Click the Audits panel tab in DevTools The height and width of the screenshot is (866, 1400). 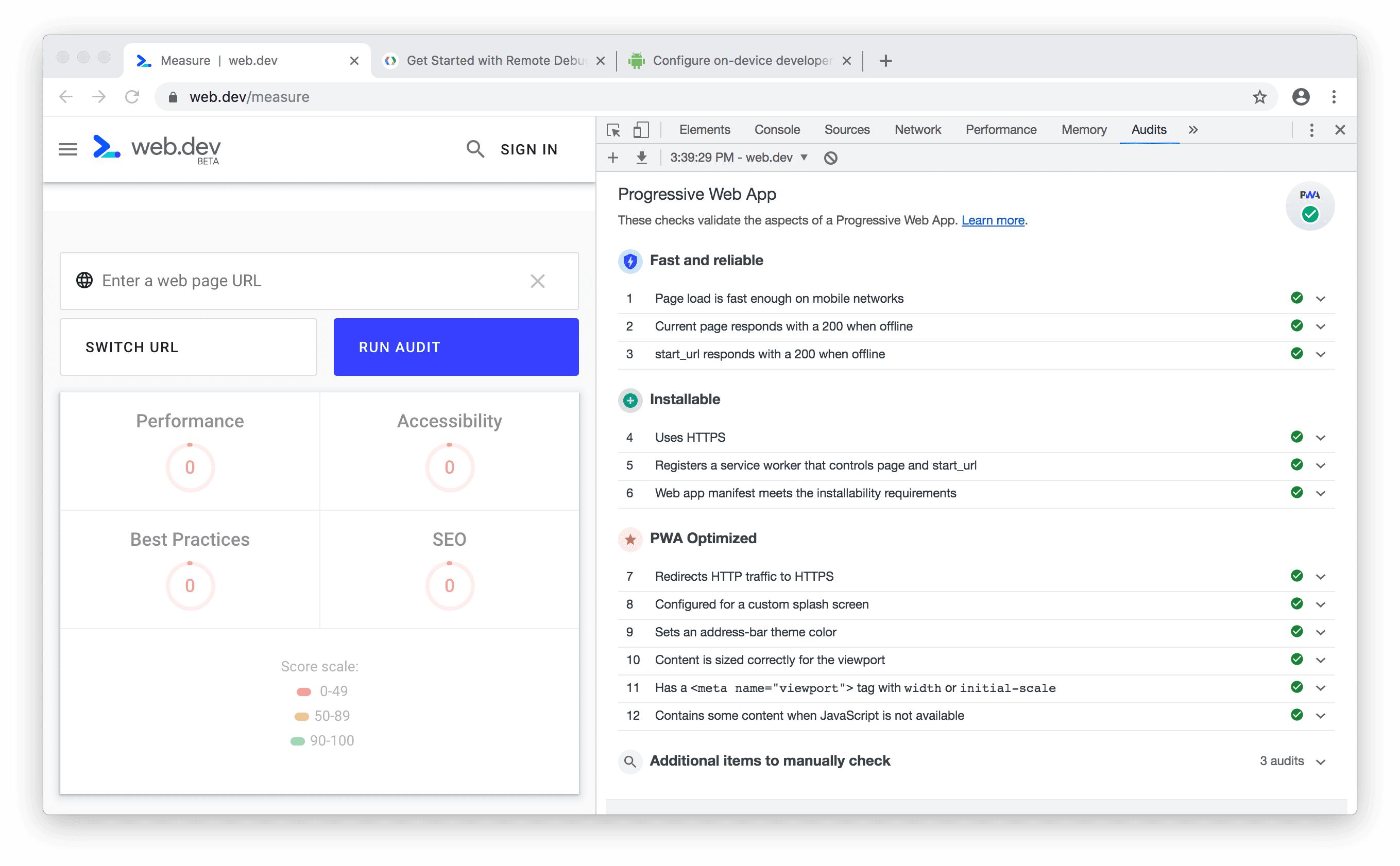(1148, 131)
